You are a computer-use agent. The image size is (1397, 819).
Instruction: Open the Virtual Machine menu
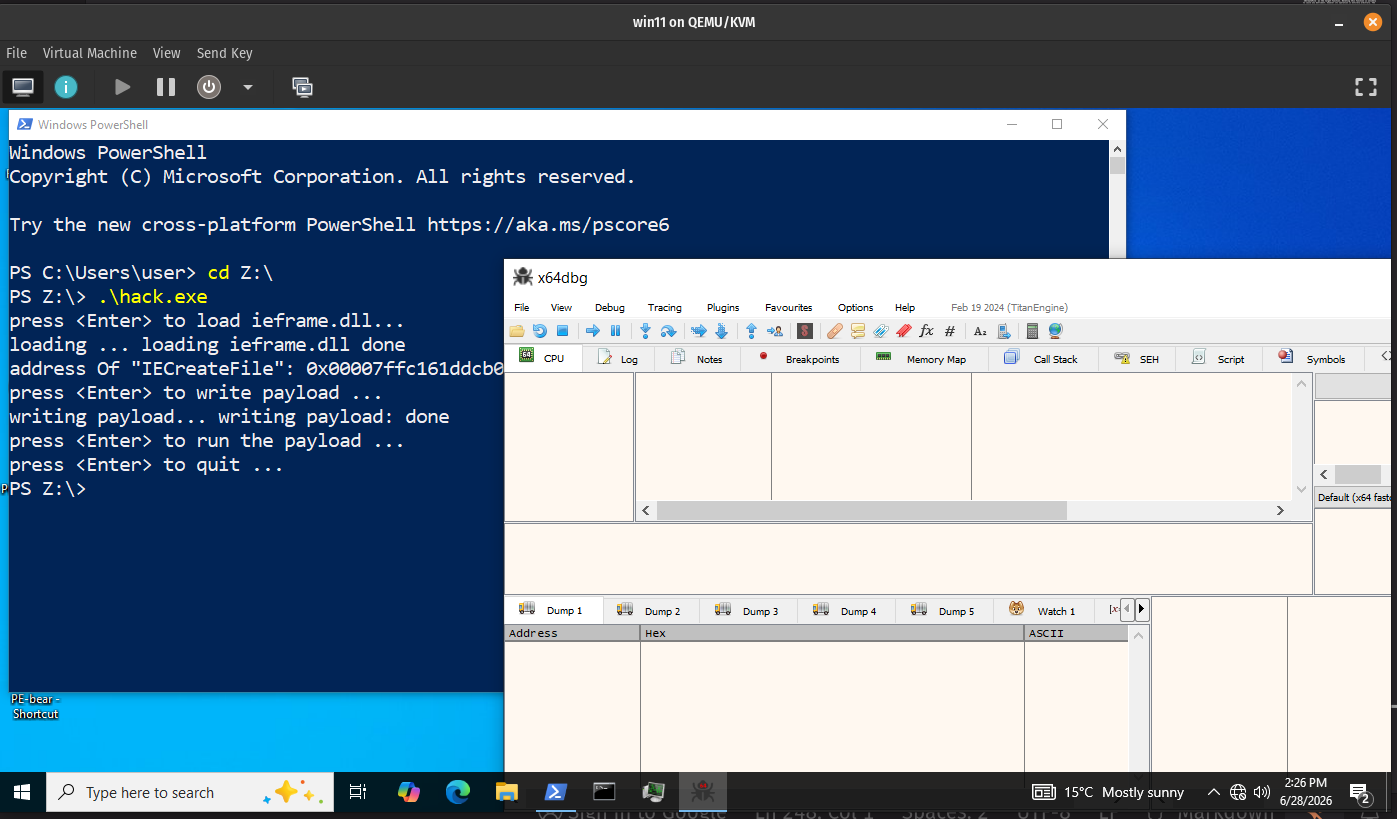coord(90,53)
